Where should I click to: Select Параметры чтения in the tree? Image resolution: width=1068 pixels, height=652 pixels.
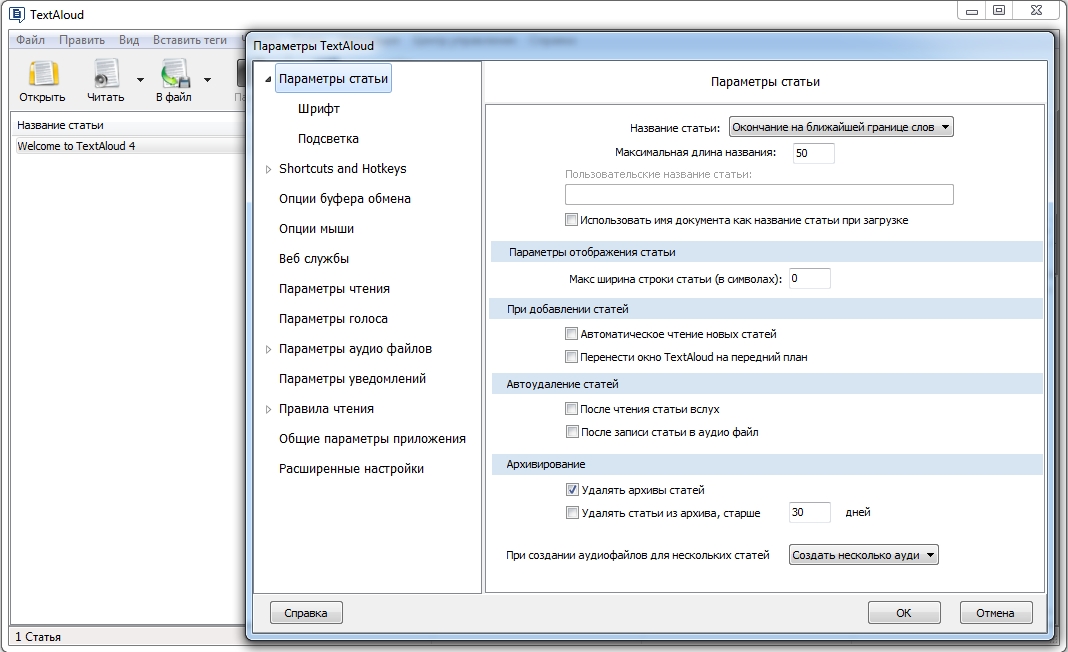(334, 289)
